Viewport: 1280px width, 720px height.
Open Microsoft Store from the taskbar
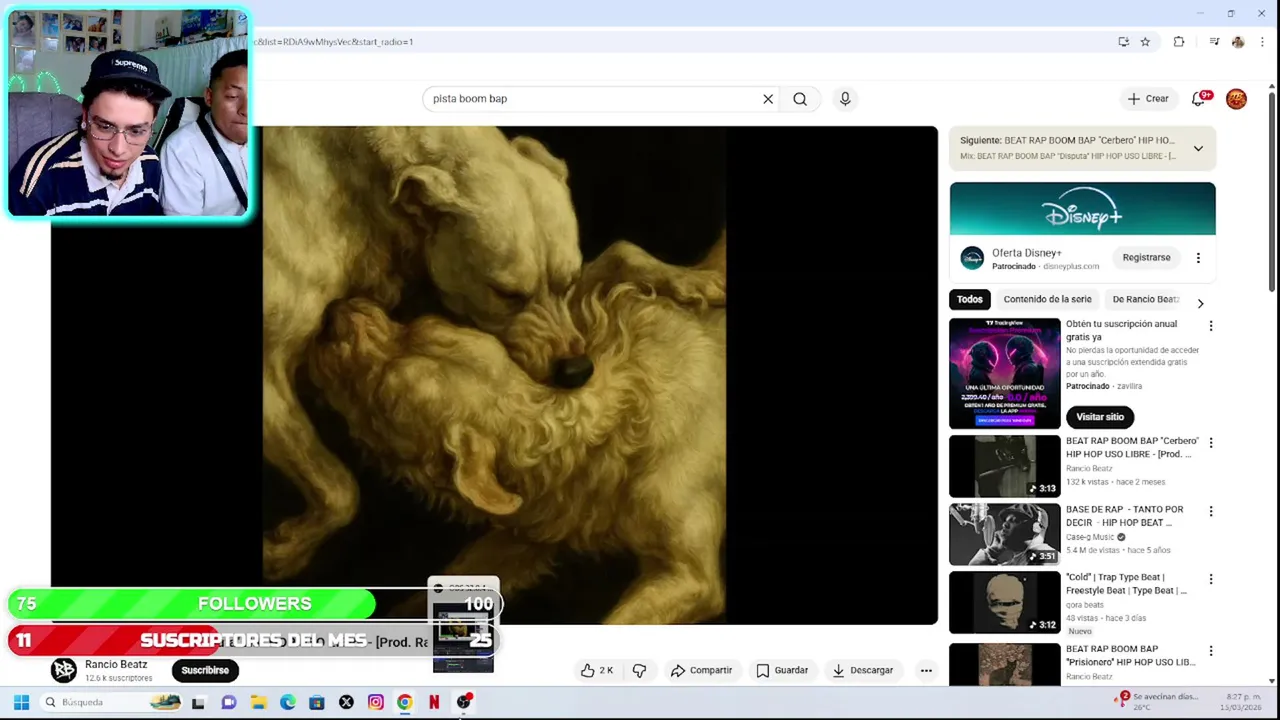(x=317, y=703)
